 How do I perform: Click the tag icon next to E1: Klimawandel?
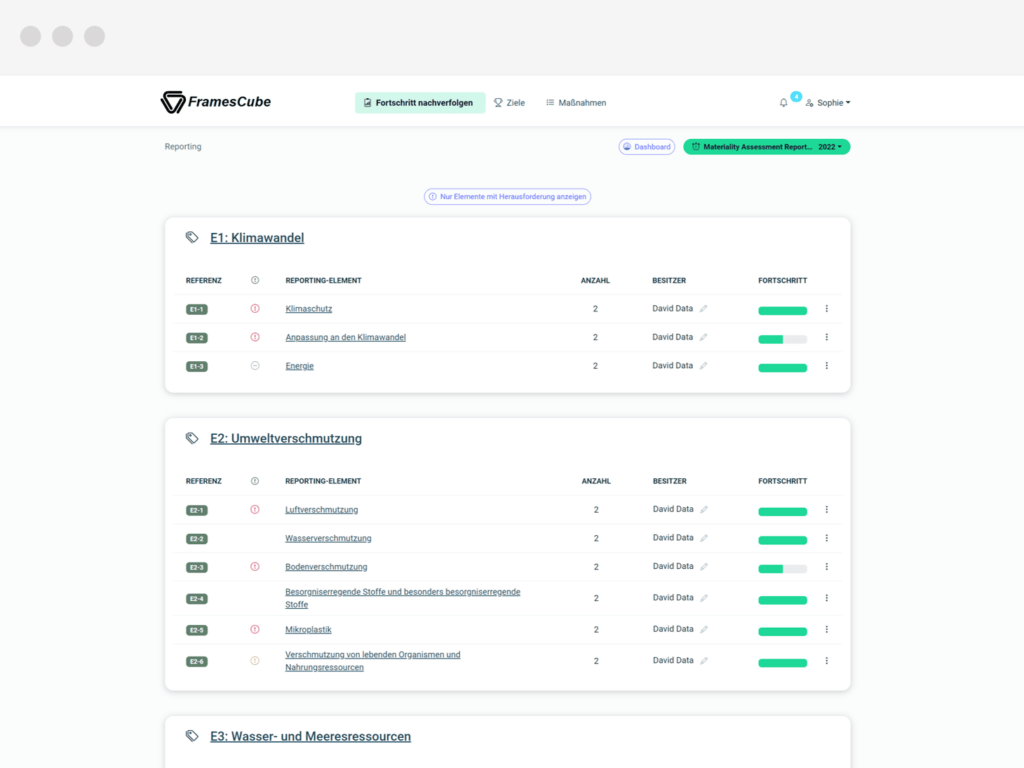click(192, 237)
